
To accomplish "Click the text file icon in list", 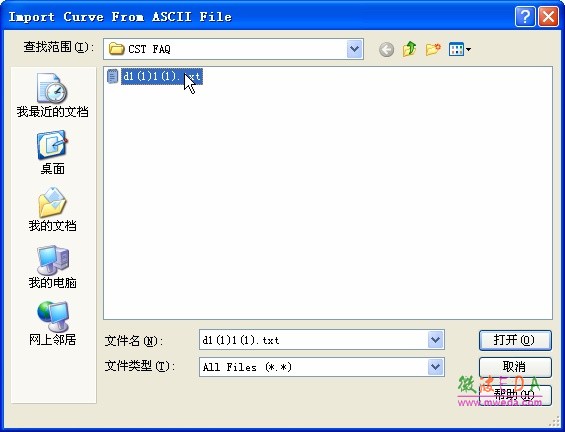I will point(113,76).
